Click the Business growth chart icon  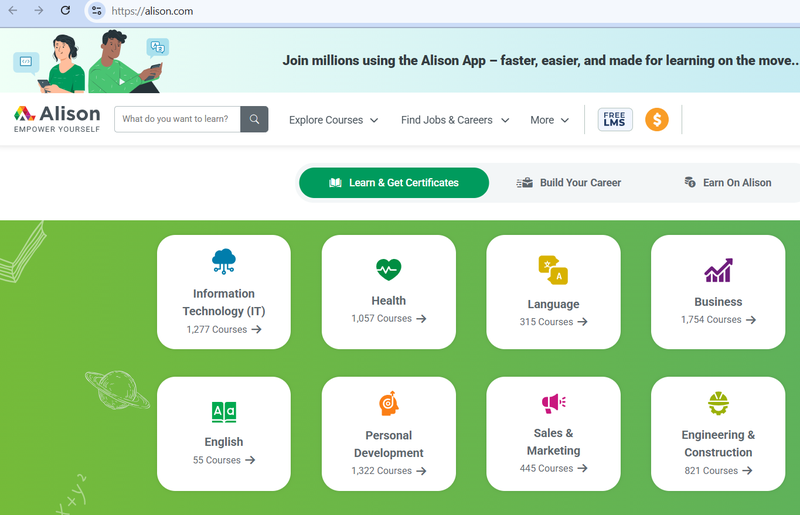718,270
